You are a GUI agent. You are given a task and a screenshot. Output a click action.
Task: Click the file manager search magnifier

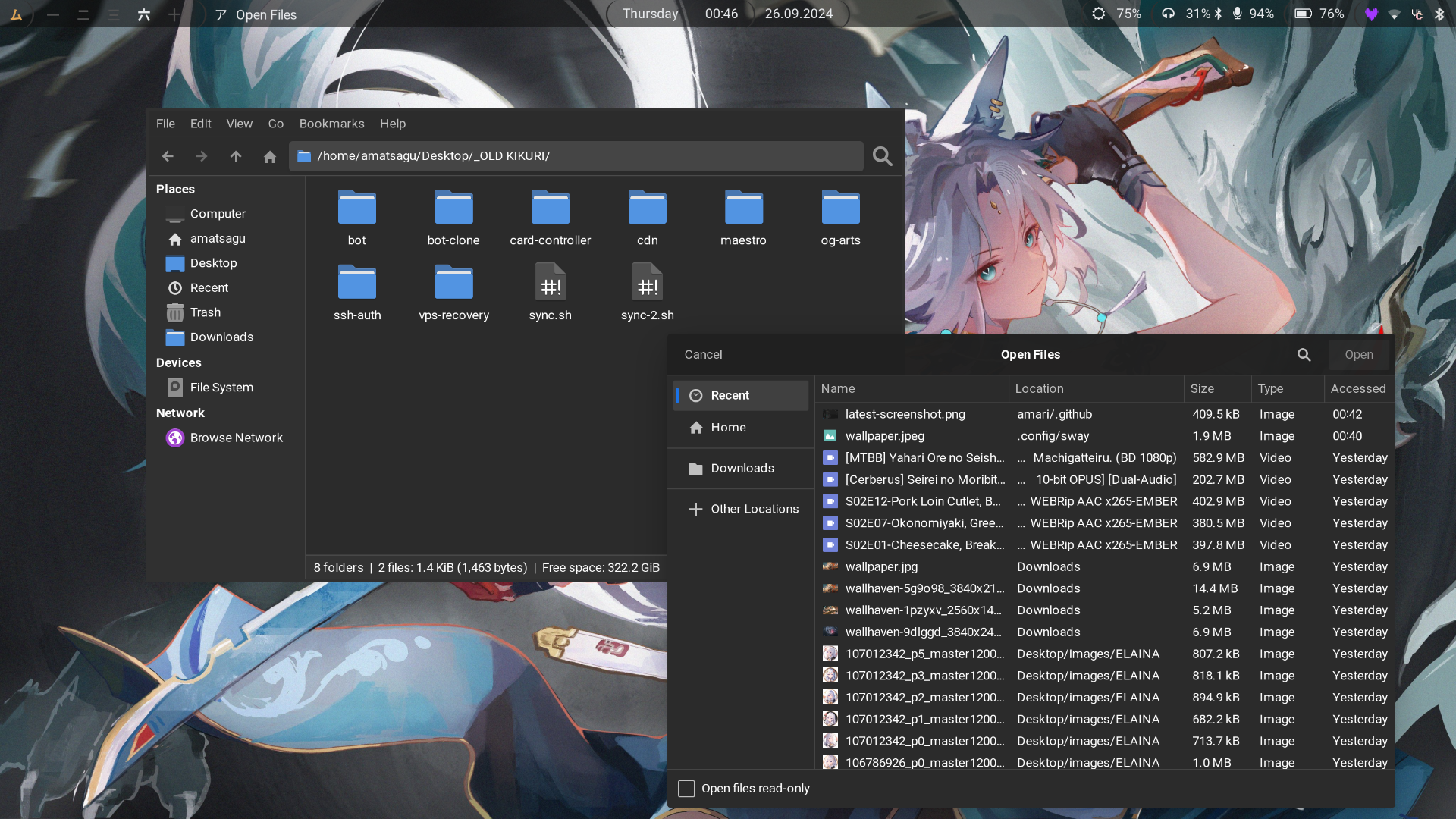click(882, 156)
